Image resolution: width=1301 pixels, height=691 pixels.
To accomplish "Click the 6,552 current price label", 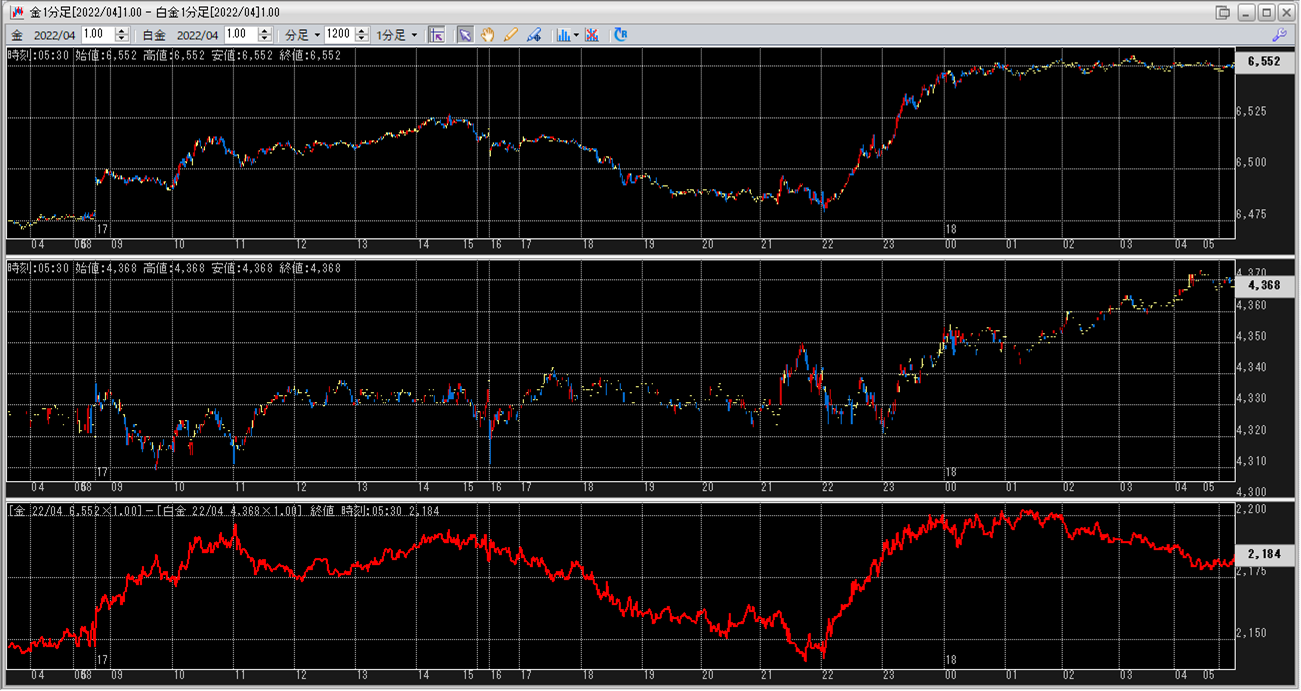I will (x=1263, y=61).
